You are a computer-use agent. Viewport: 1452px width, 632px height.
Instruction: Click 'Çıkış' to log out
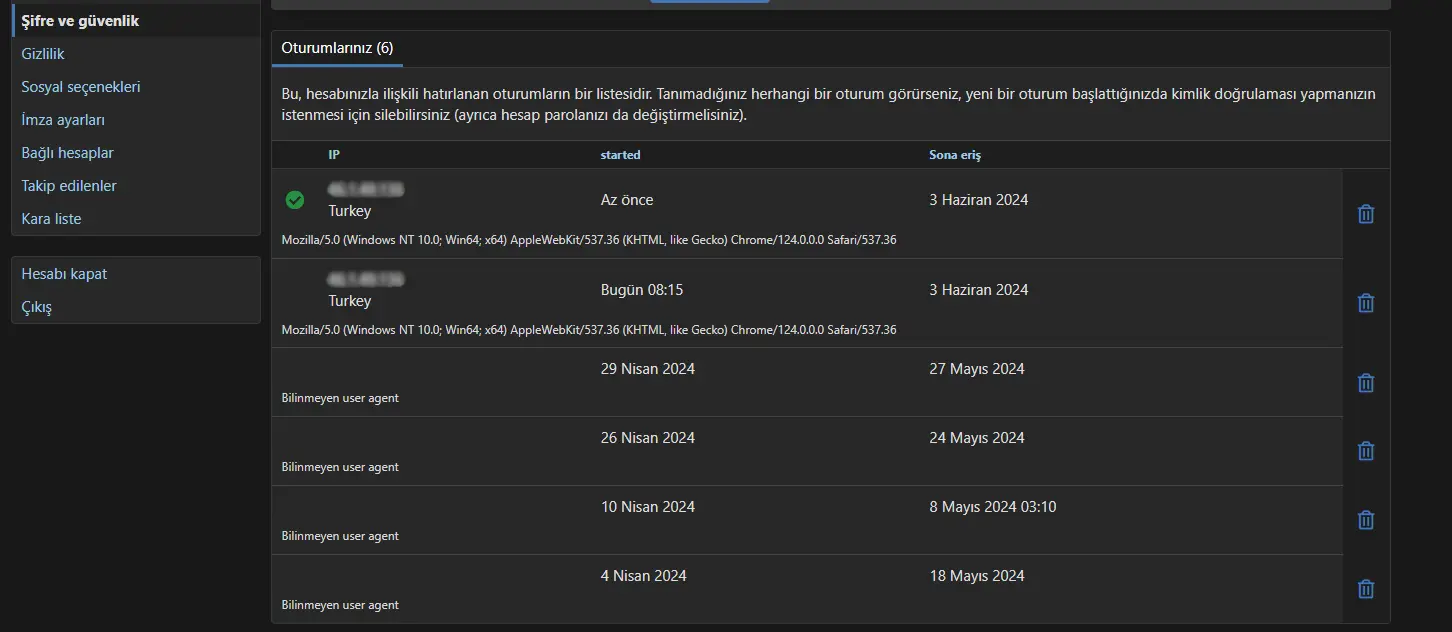tap(36, 307)
